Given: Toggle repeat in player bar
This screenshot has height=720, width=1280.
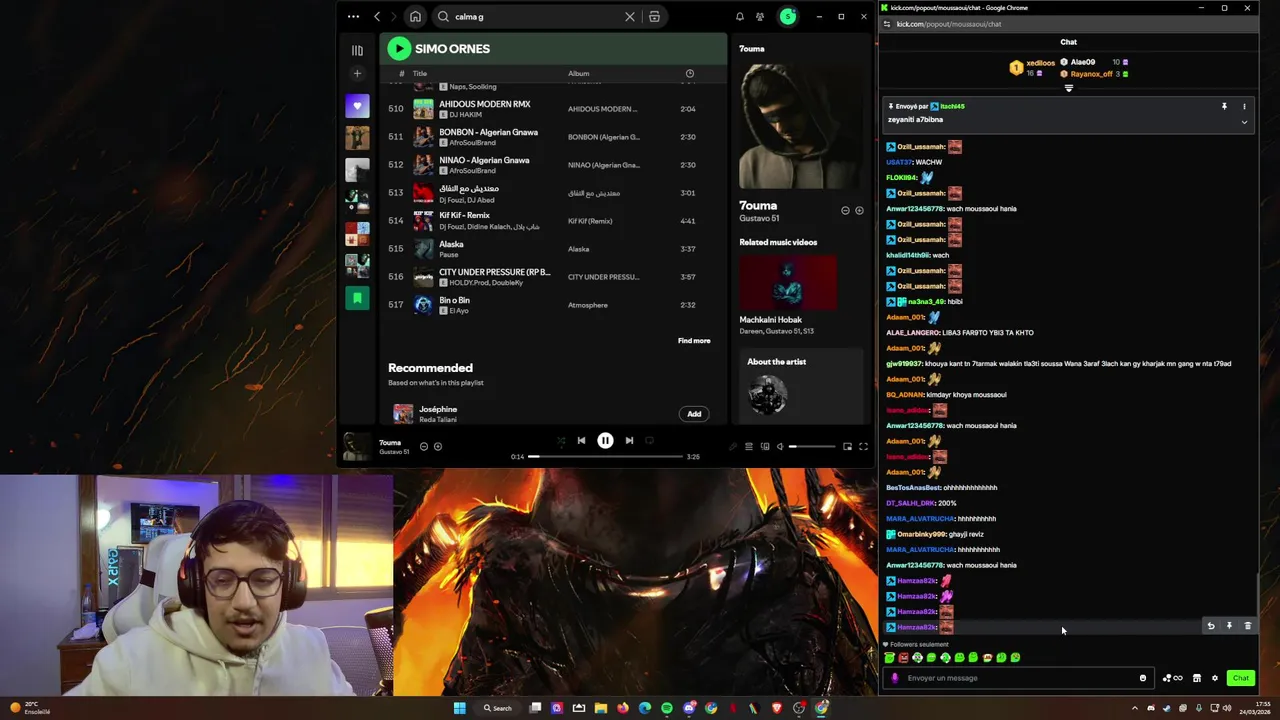Looking at the screenshot, I should coord(650,440).
